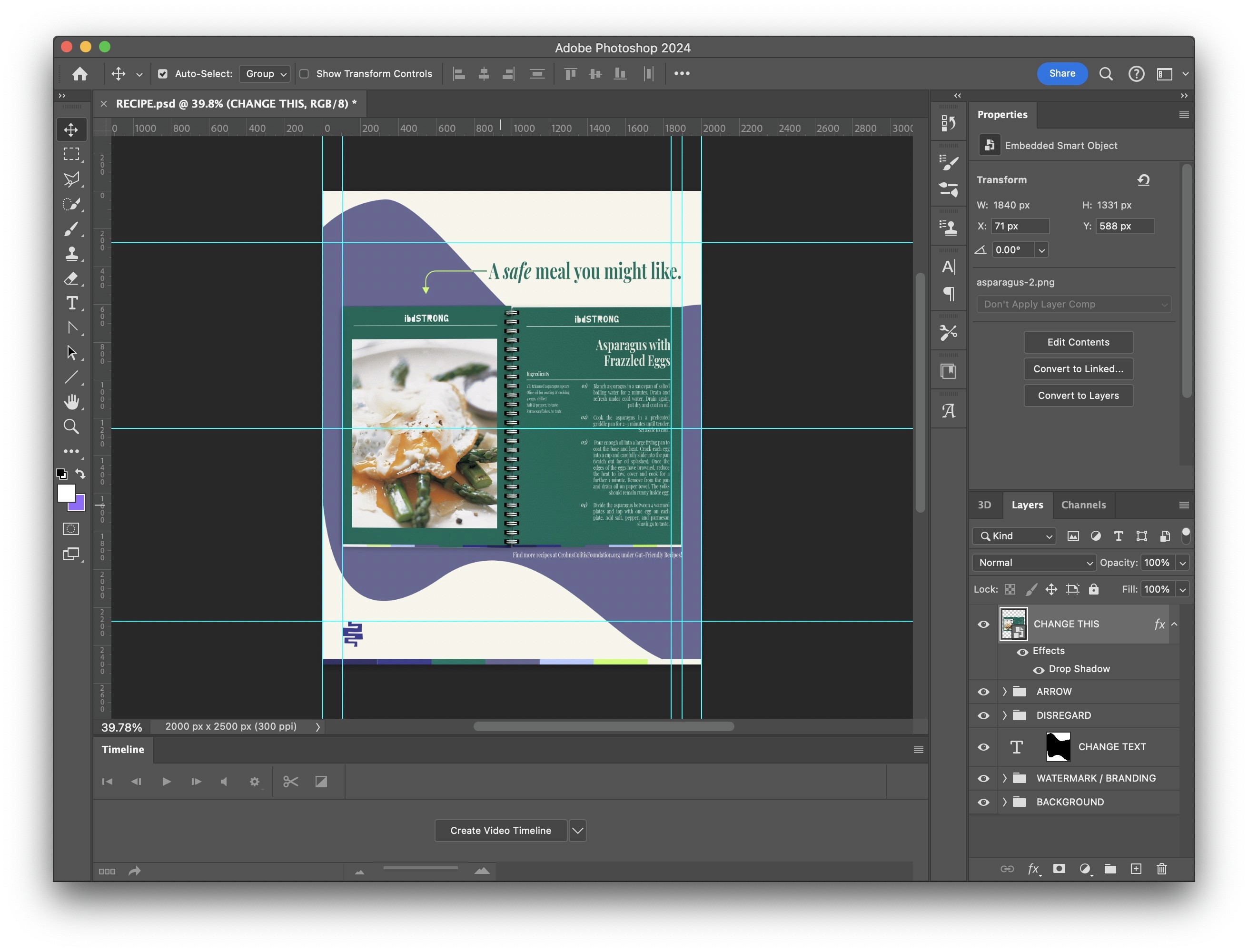Select the Path Selection arrow tool
The image size is (1248, 952).
(x=71, y=352)
